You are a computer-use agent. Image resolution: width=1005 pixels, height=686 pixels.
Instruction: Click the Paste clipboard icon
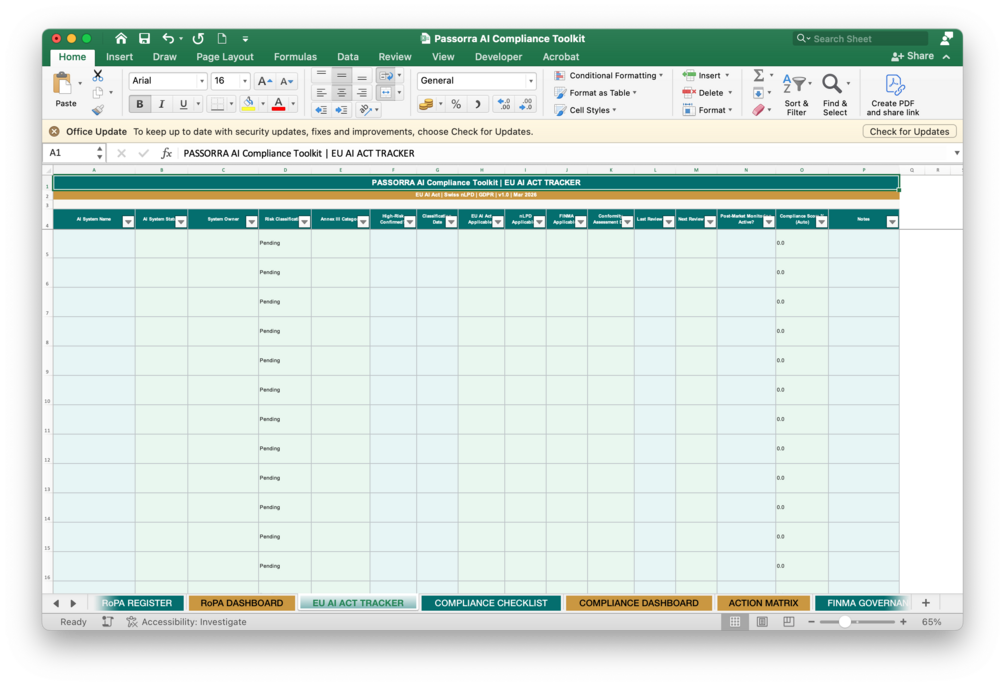[x=63, y=84]
